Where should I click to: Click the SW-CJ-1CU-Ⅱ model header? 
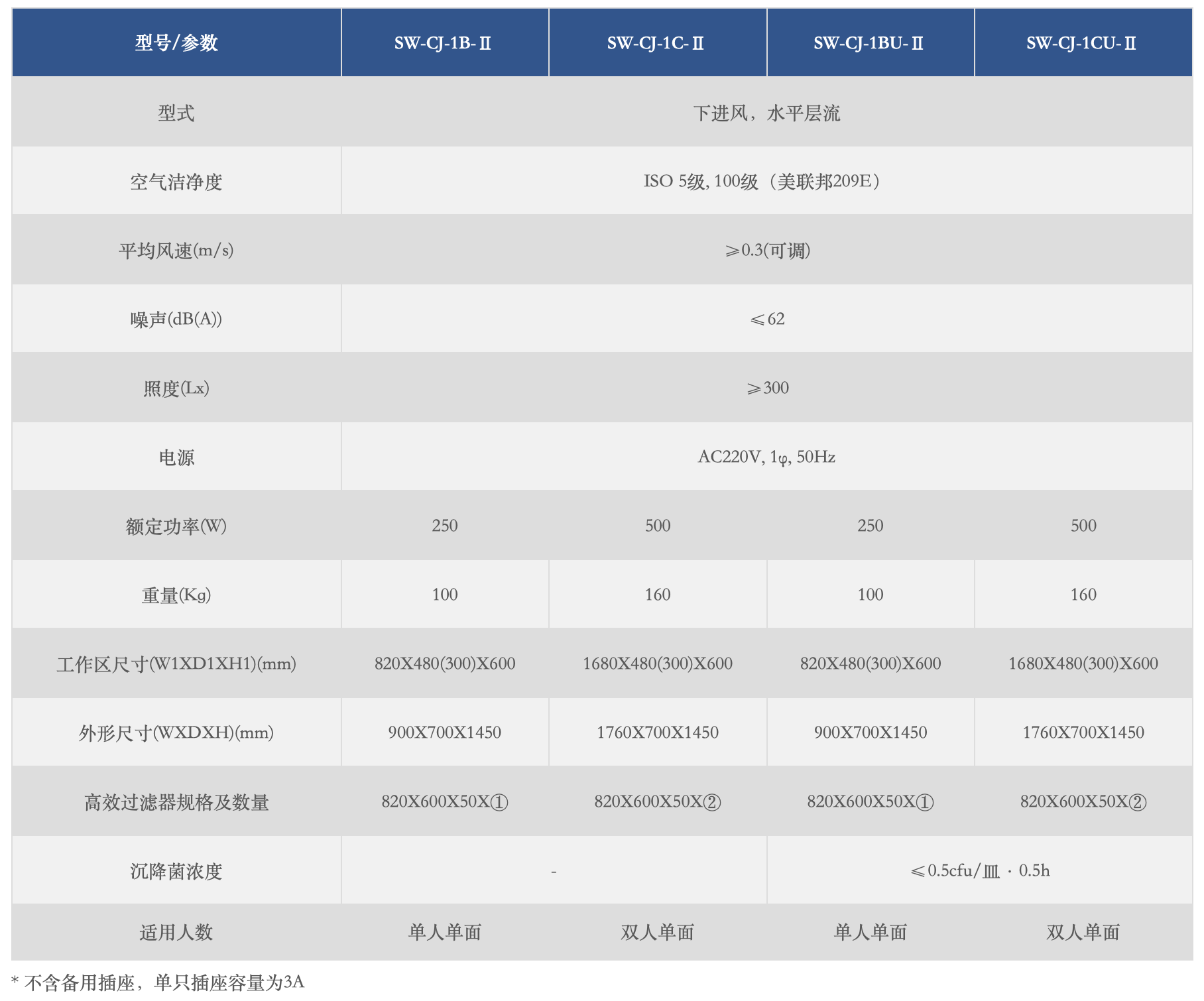(x=1081, y=42)
